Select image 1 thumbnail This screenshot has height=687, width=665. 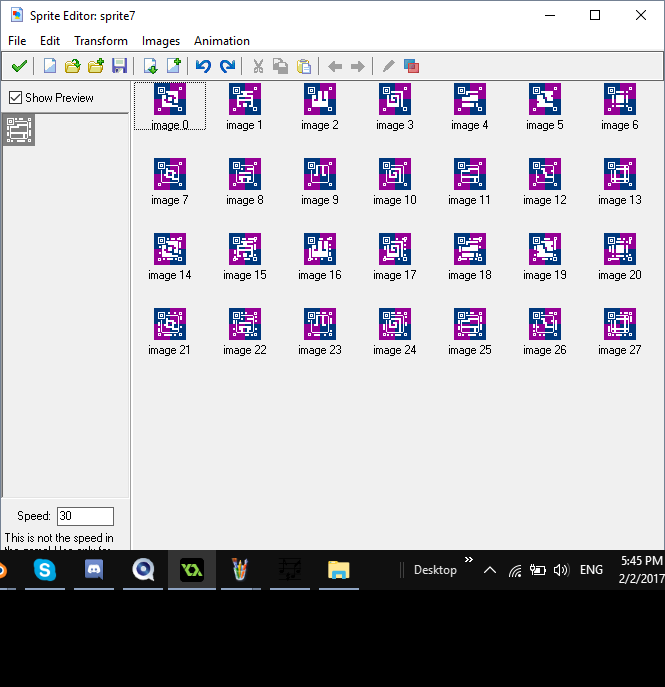click(x=245, y=99)
